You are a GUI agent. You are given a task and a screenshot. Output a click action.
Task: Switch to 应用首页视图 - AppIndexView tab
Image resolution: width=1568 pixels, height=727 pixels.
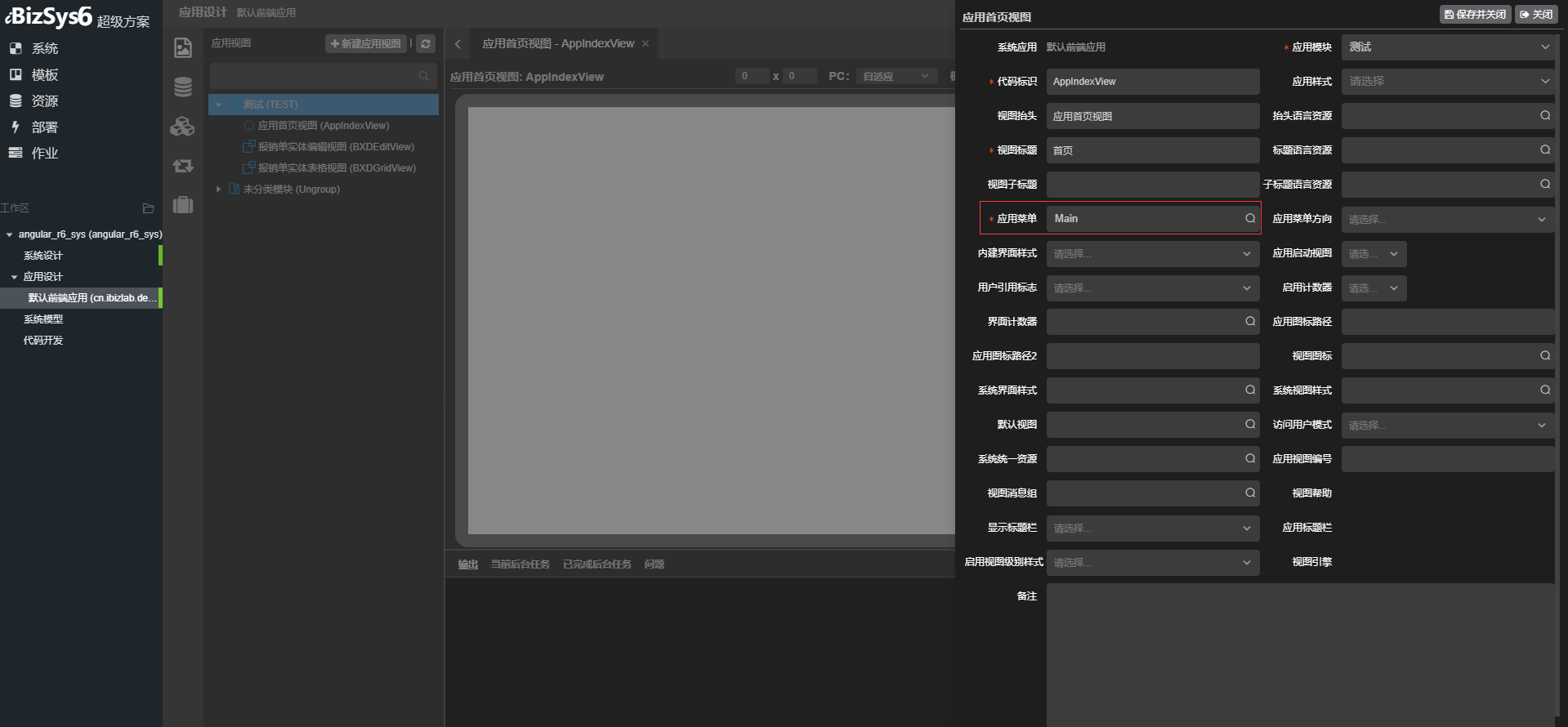click(558, 44)
